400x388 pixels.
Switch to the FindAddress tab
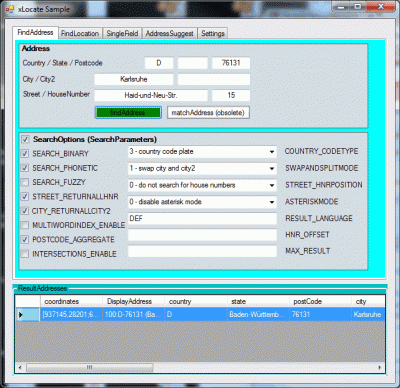(x=35, y=33)
